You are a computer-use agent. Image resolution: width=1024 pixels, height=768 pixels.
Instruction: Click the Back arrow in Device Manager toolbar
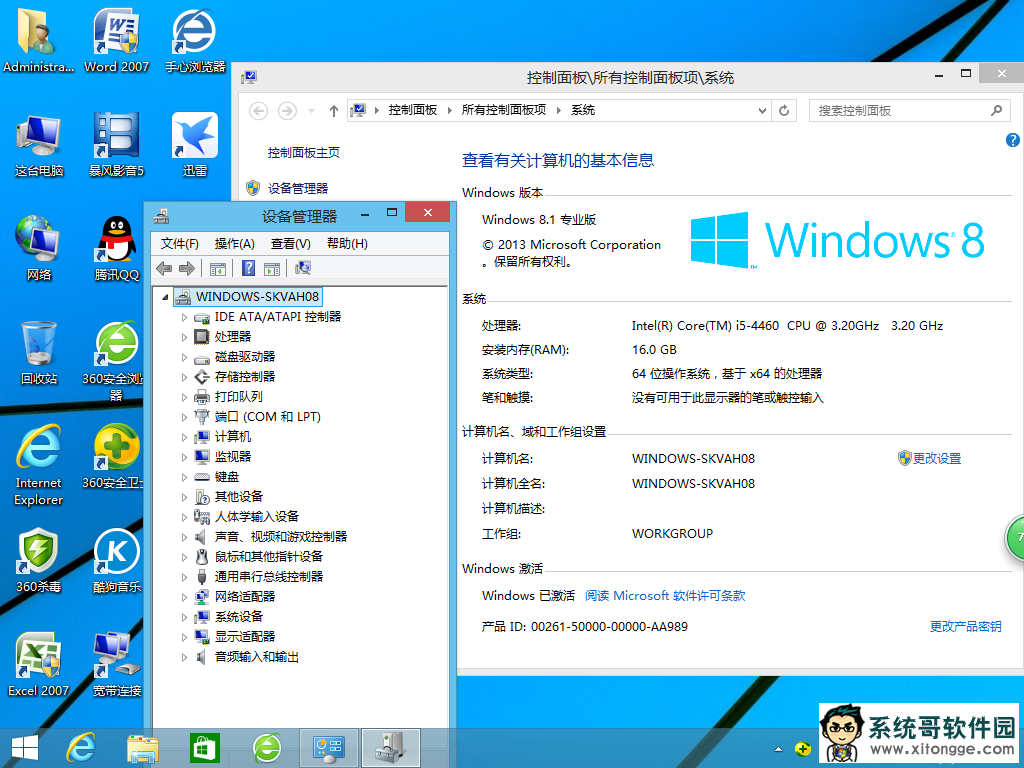click(x=164, y=268)
